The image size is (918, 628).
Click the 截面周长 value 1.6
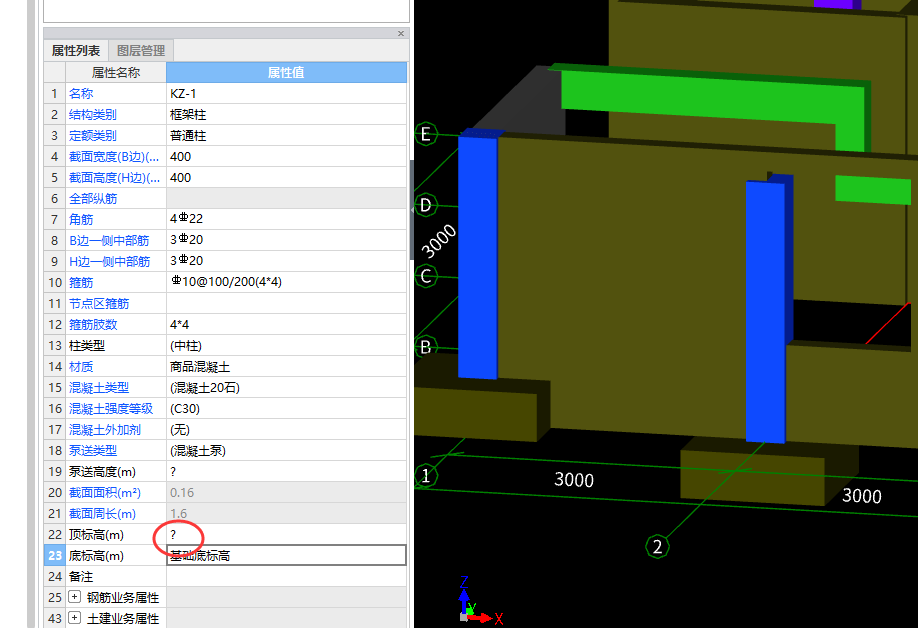click(x=286, y=513)
